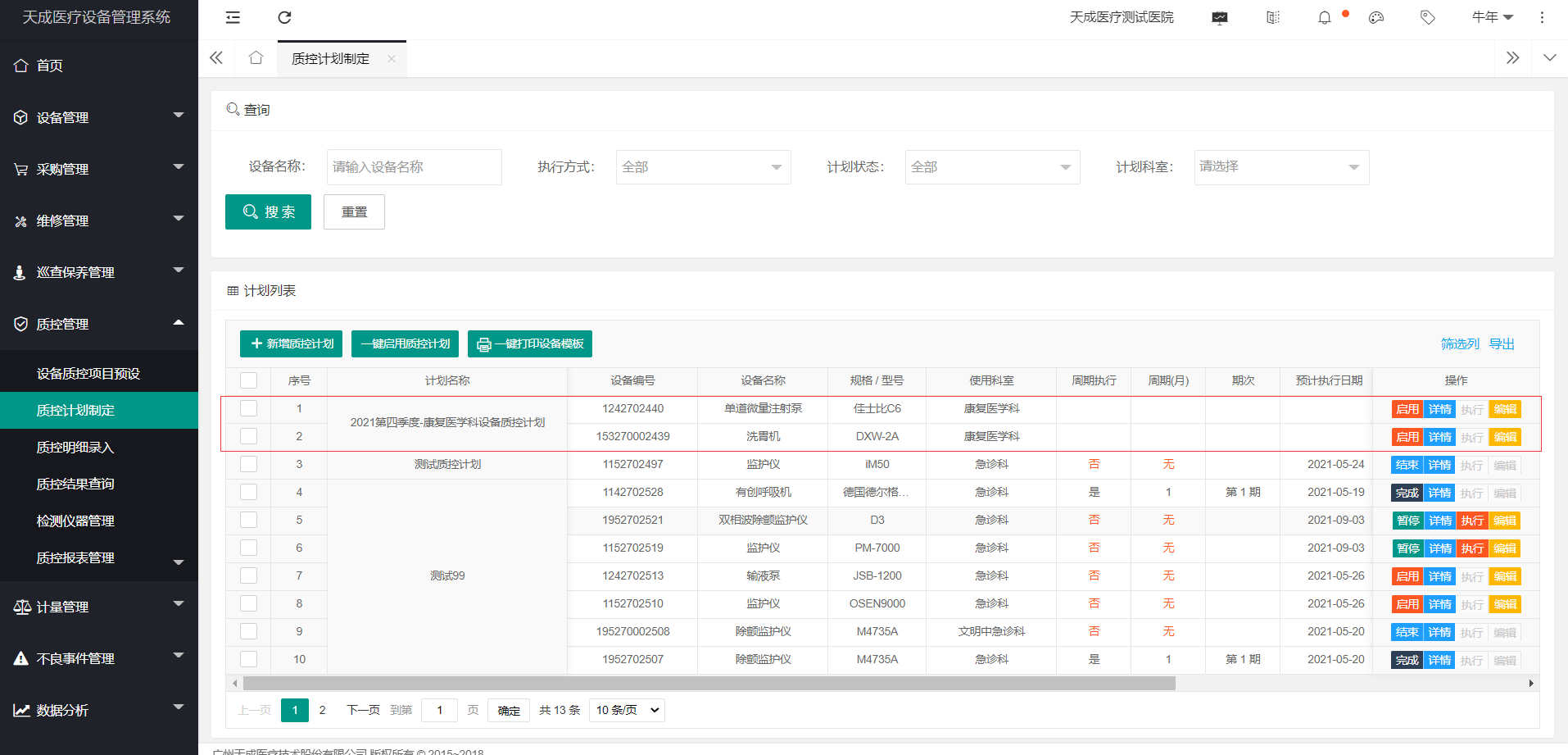
Task: Expand the 维修管理 menu
Action: point(99,221)
